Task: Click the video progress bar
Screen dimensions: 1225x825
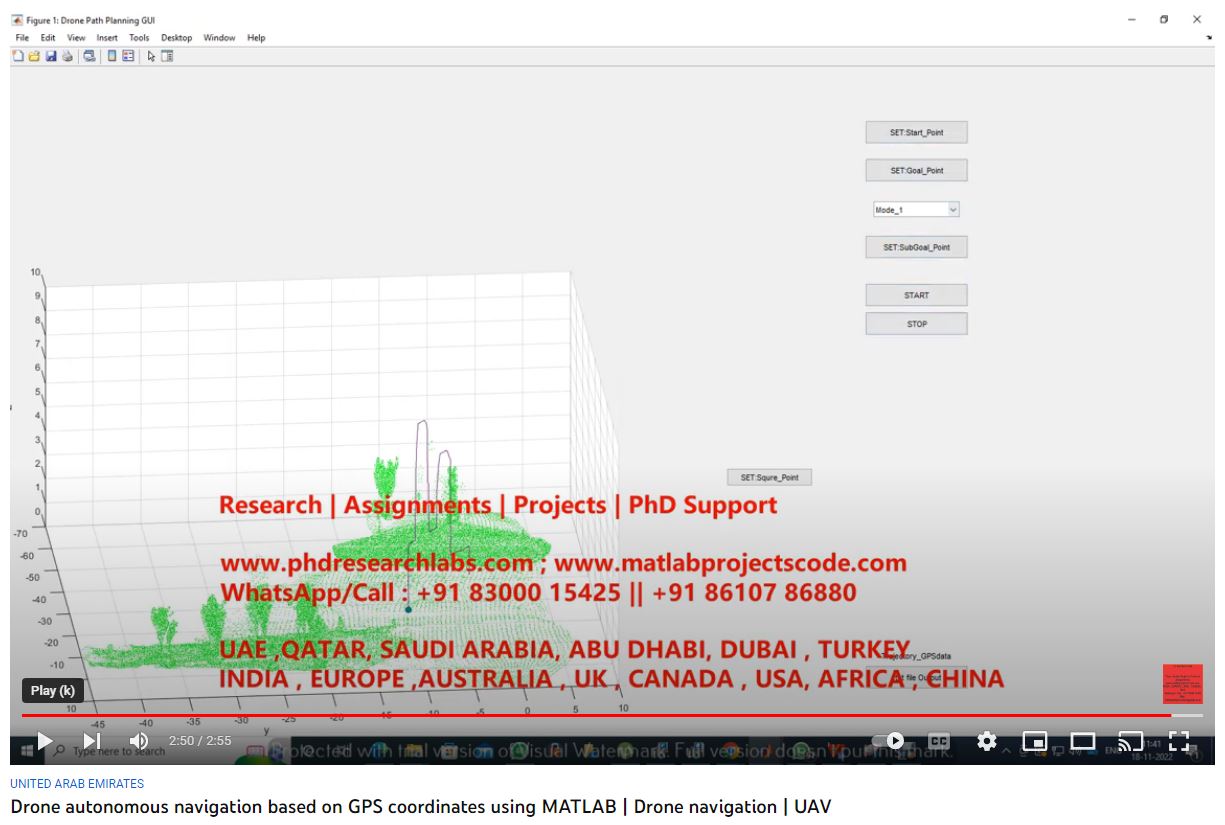Action: [612, 715]
